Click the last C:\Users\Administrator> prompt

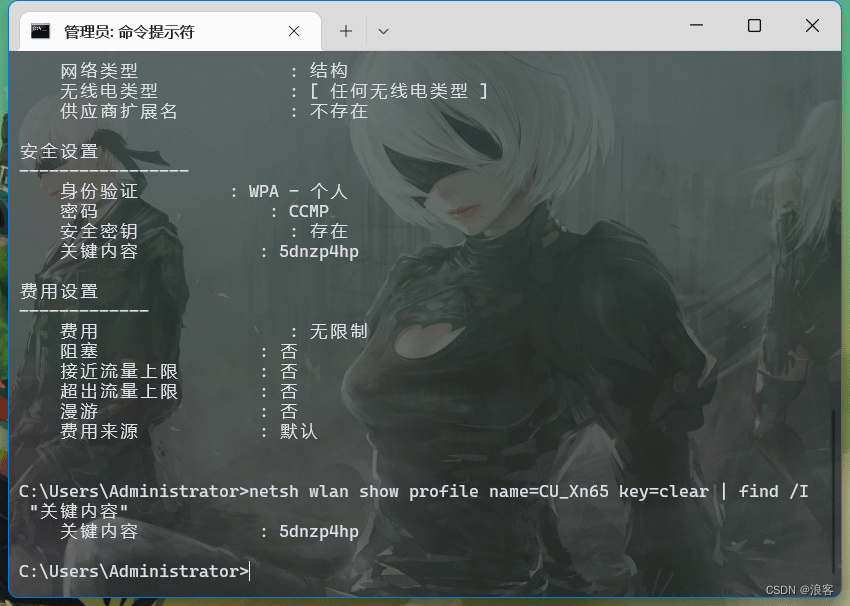click(x=134, y=571)
